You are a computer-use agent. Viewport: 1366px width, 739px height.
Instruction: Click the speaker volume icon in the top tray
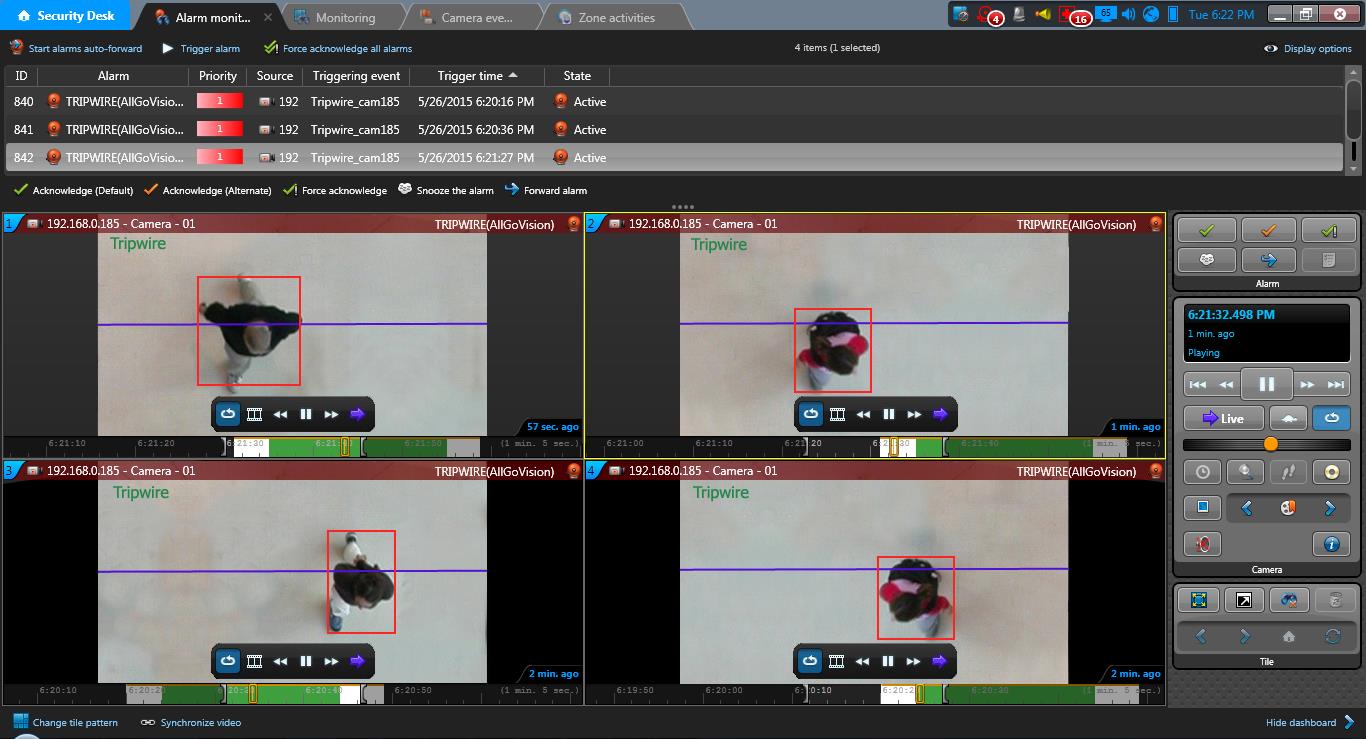(x=1129, y=14)
